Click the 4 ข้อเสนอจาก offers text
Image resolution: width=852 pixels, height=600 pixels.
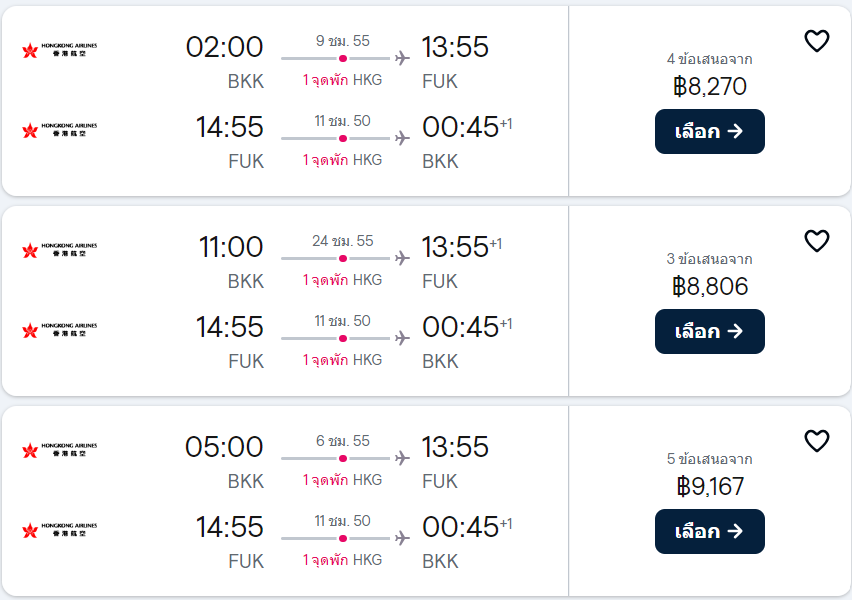click(x=710, y=59)
